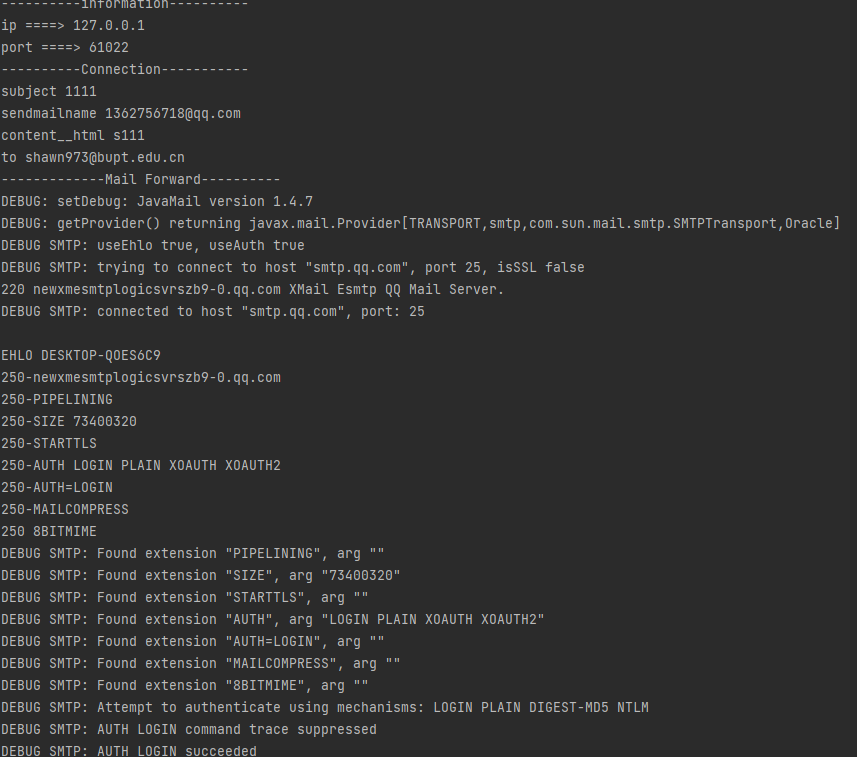The height and width of the screenshot is (757, 857).
Task: Click the port 61022 line
Action: click(65, 47)
